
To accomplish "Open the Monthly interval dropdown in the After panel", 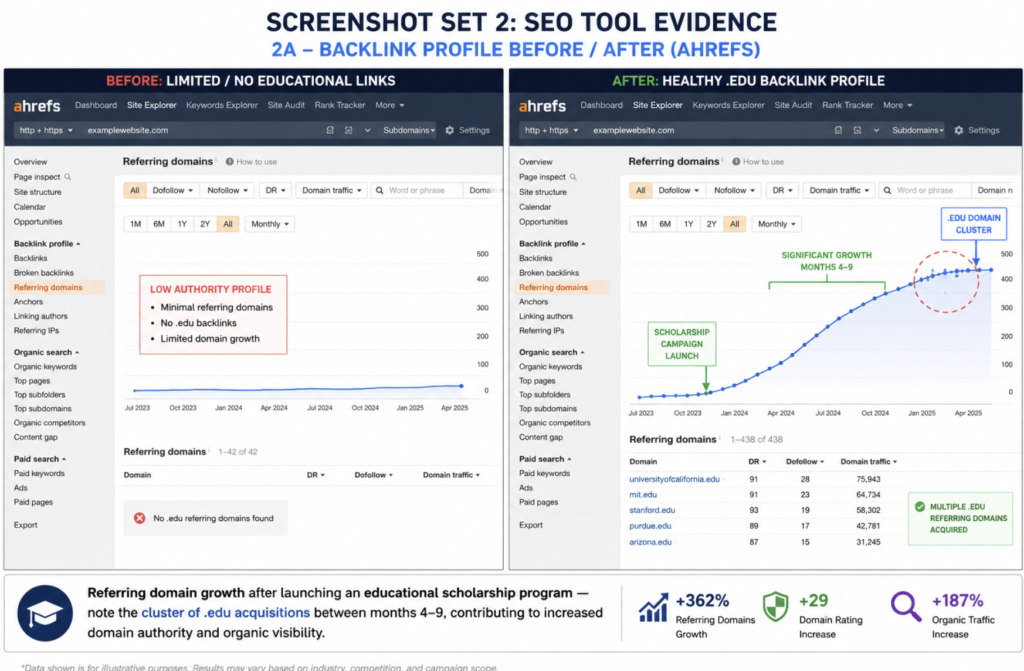I will coord(776,224).
